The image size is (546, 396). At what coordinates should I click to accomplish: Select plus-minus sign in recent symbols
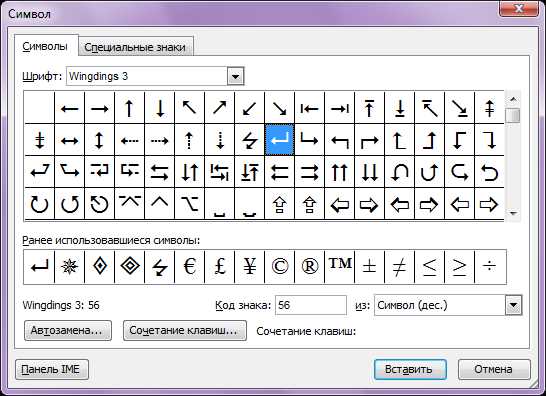pos(369,267)
